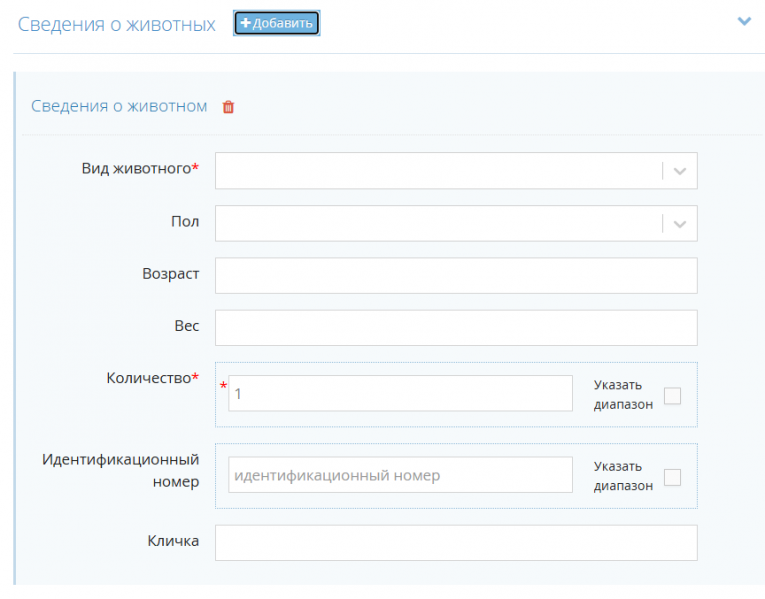Click Указать диапазон label beside identification number
The width and height of the screenshot is (765, 599).
tap(622, 476)
